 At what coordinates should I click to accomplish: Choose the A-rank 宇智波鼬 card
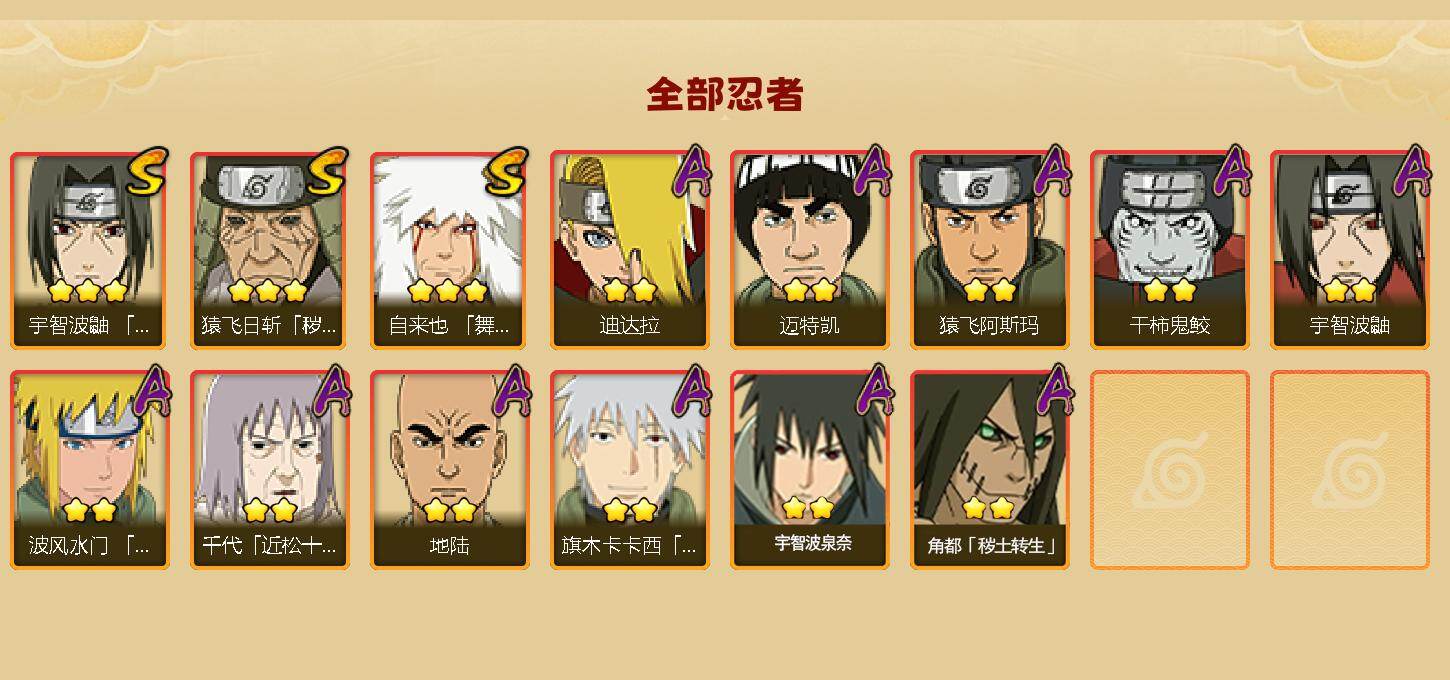(1350, 250)
